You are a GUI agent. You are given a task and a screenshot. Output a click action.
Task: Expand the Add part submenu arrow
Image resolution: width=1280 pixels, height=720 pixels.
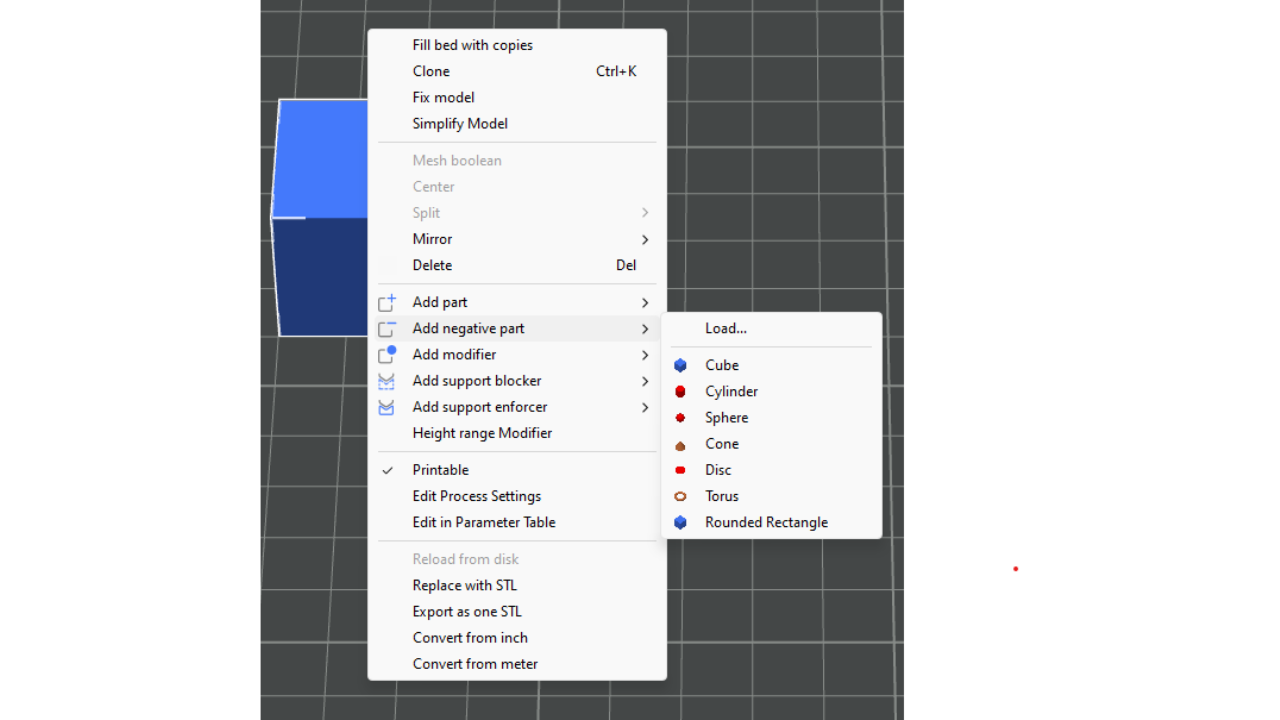pos(645,303)
